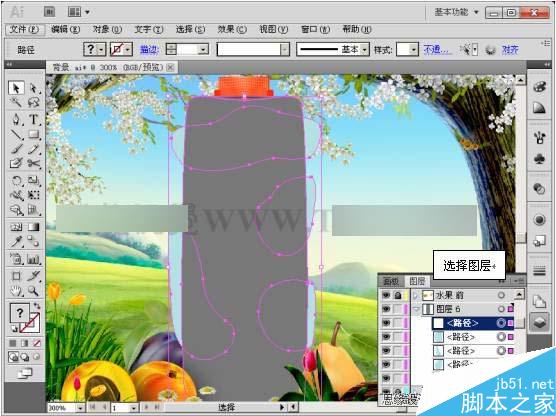
Task: Close the 背景.ai document tab
Action: tap(171, 67)
